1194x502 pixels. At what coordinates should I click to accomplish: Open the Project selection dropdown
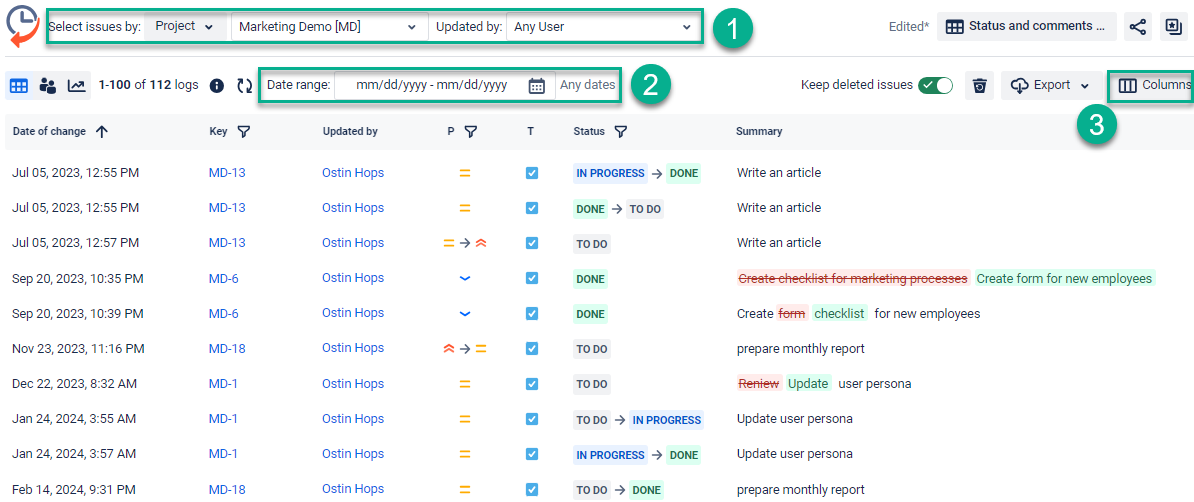[185, 27]
